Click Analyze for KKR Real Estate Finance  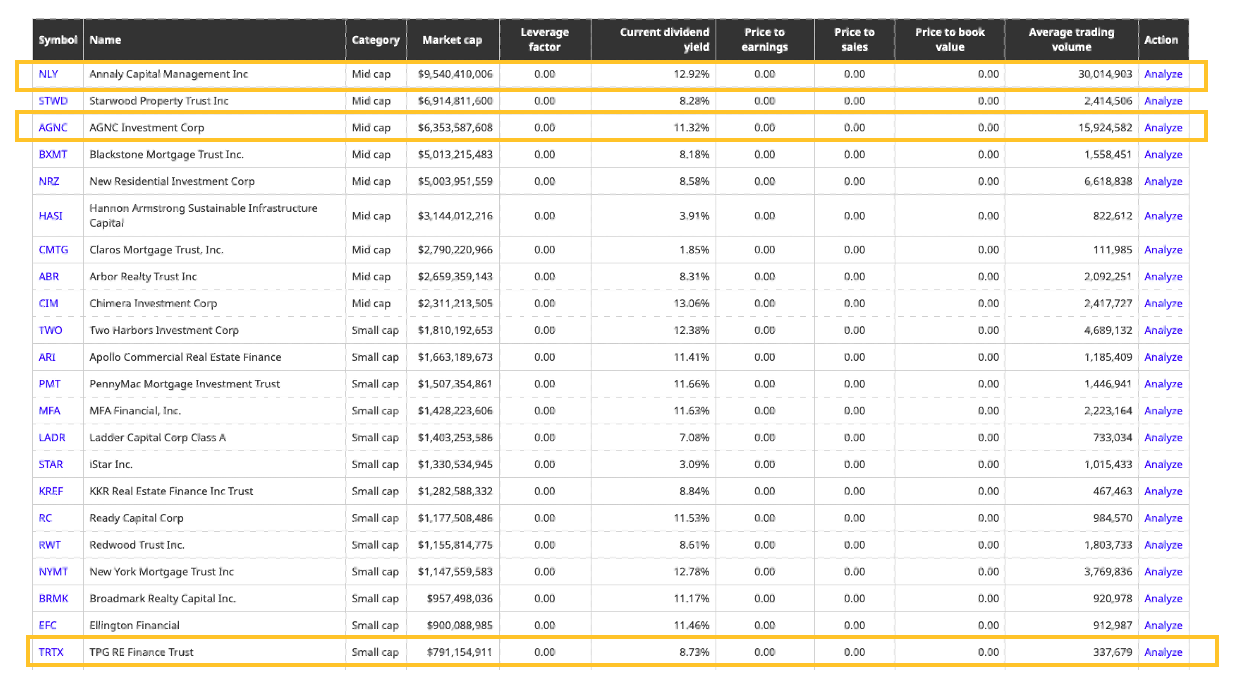[x=1163, y=492]
